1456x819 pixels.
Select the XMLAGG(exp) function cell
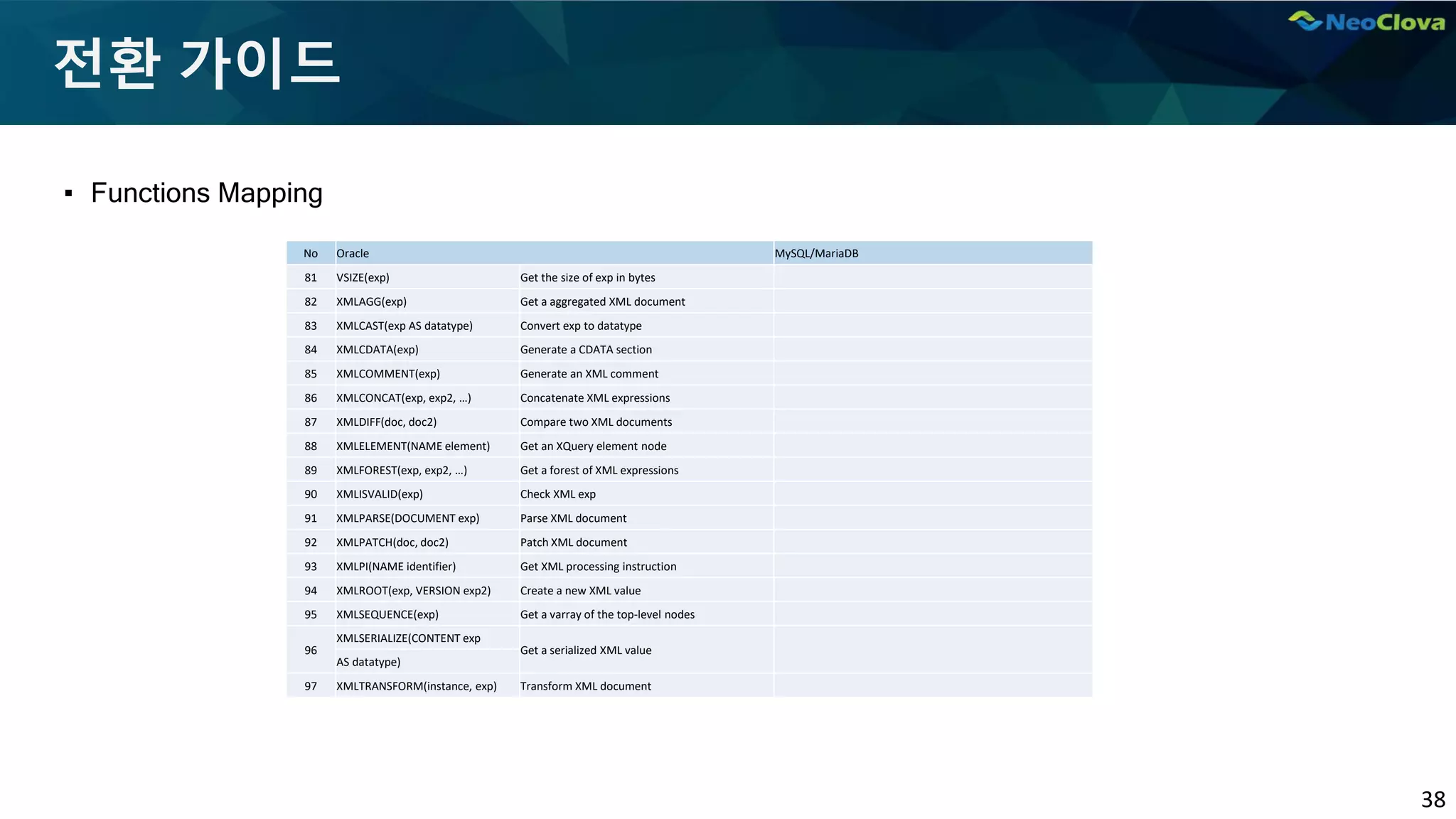(x=371, y=302)
